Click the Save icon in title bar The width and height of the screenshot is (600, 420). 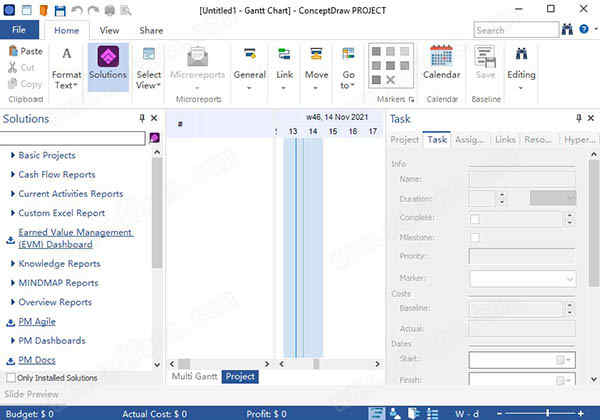pos(60,10)
